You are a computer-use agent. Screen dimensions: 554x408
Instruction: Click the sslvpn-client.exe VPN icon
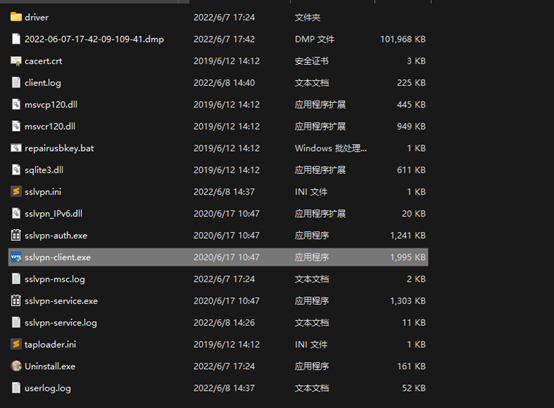16,257
